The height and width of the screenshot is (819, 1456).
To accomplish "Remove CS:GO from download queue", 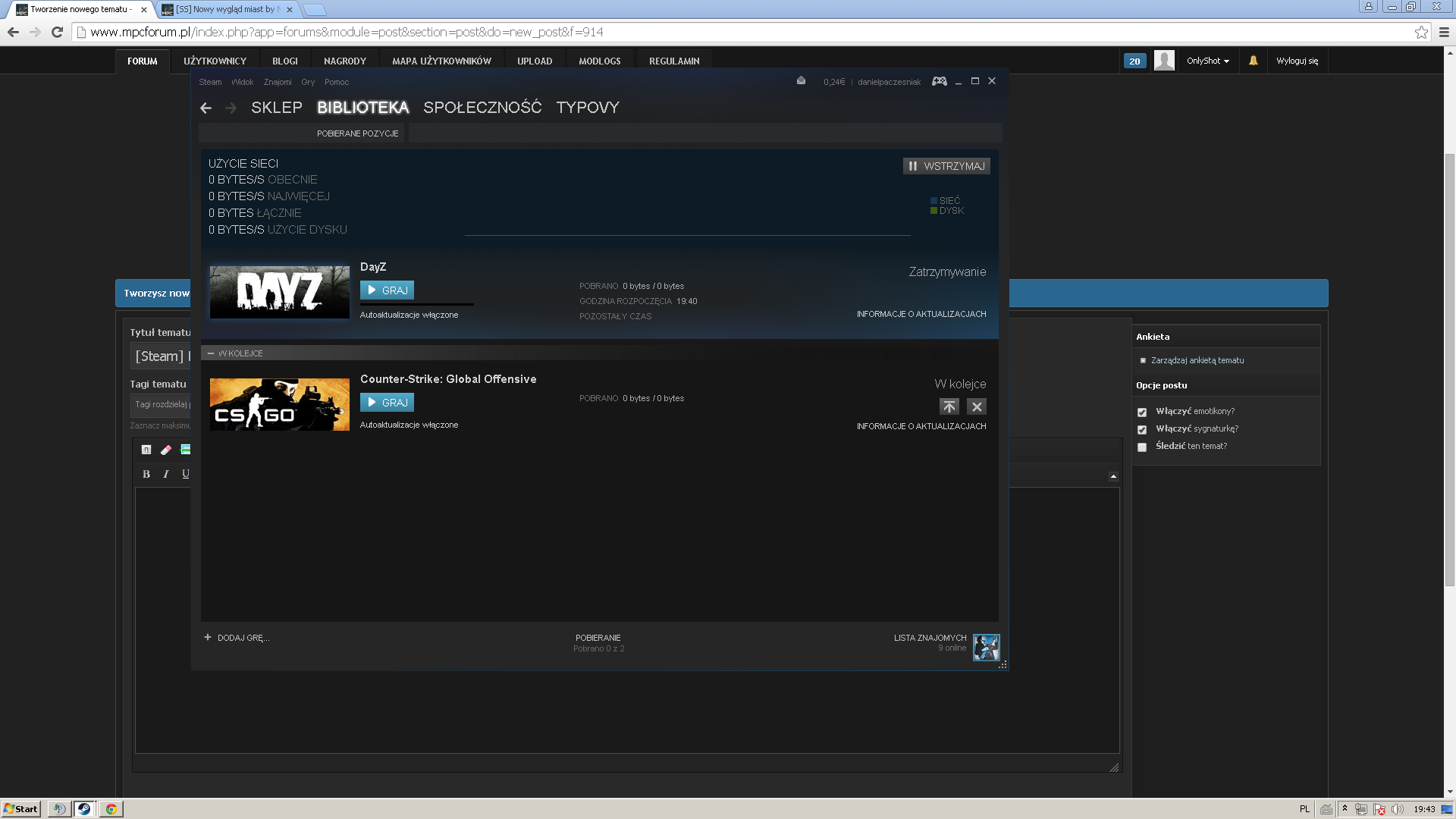I will pyautogui.click(x=977, y=406).
